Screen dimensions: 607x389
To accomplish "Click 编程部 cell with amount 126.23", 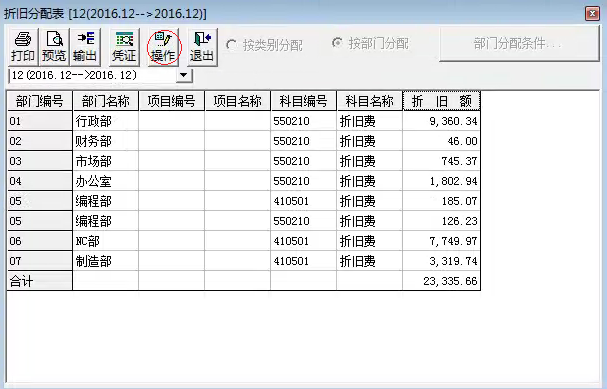I will (x=105, y=221).
